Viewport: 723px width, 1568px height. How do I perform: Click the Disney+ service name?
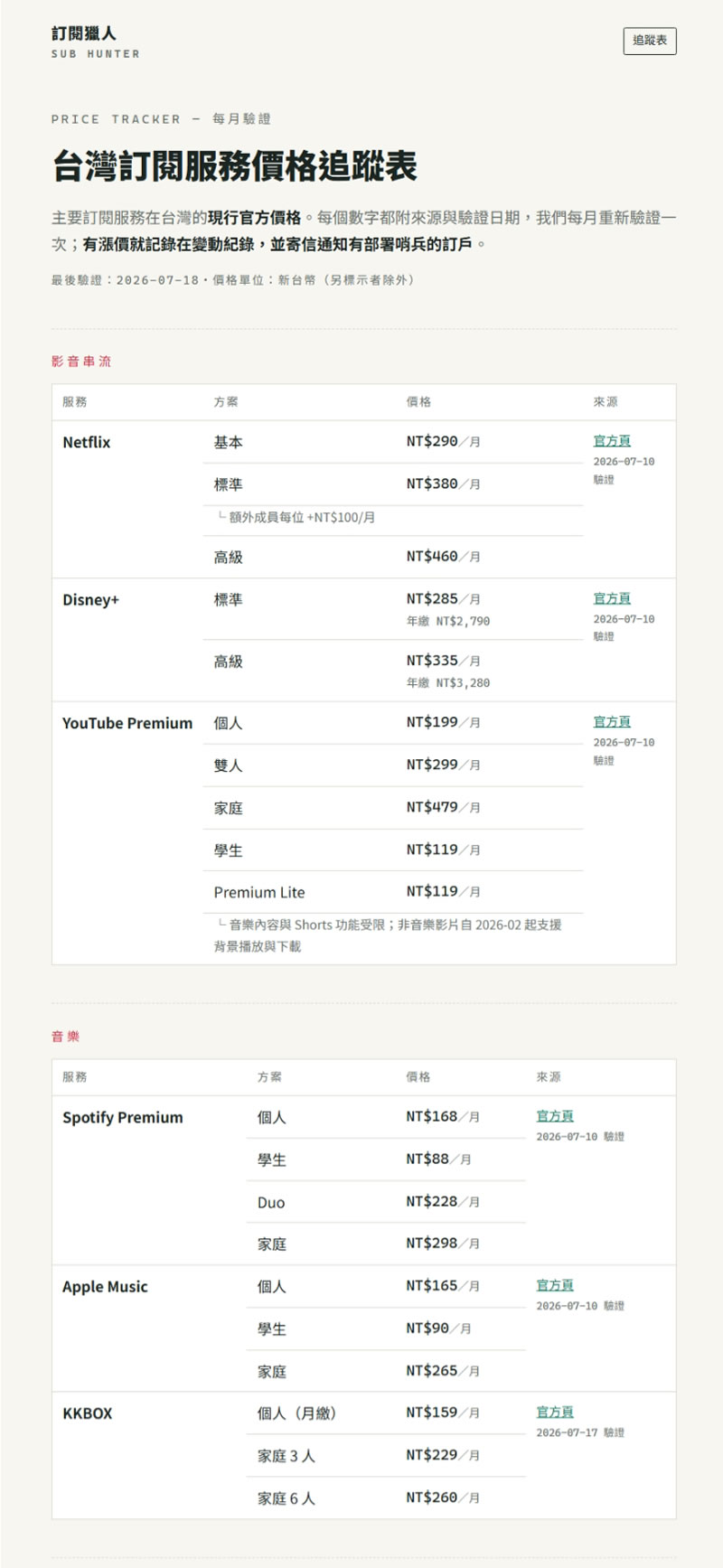[90, 600]
